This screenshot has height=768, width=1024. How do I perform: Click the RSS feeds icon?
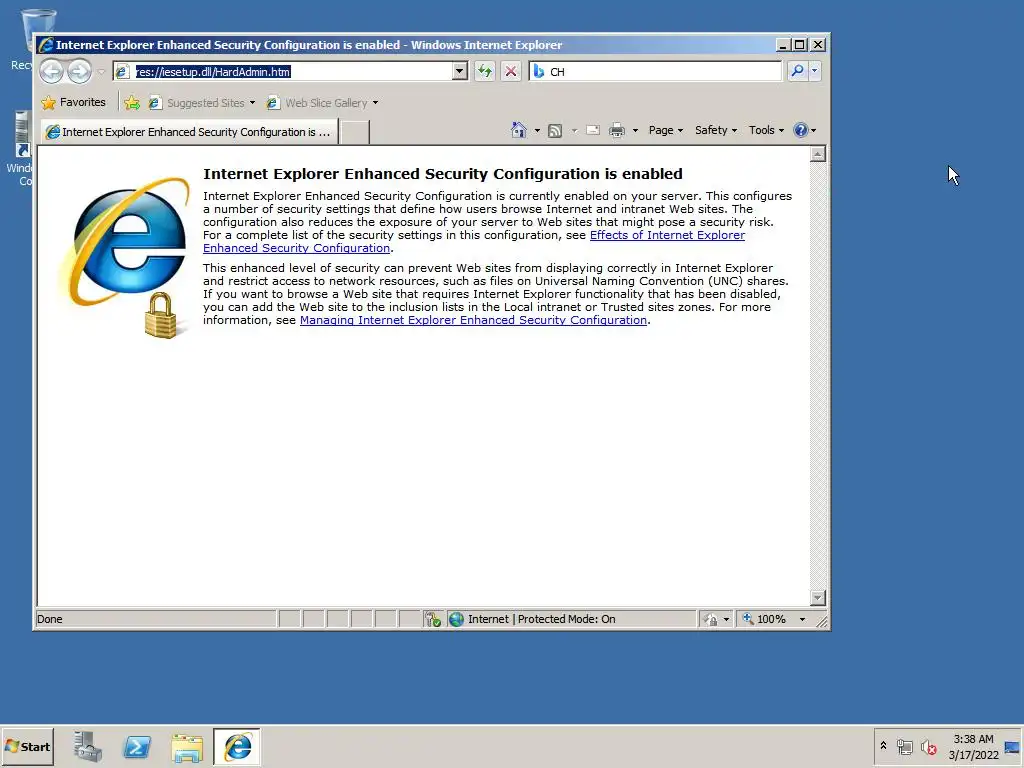pyautogui.click(x=555, y=130)
